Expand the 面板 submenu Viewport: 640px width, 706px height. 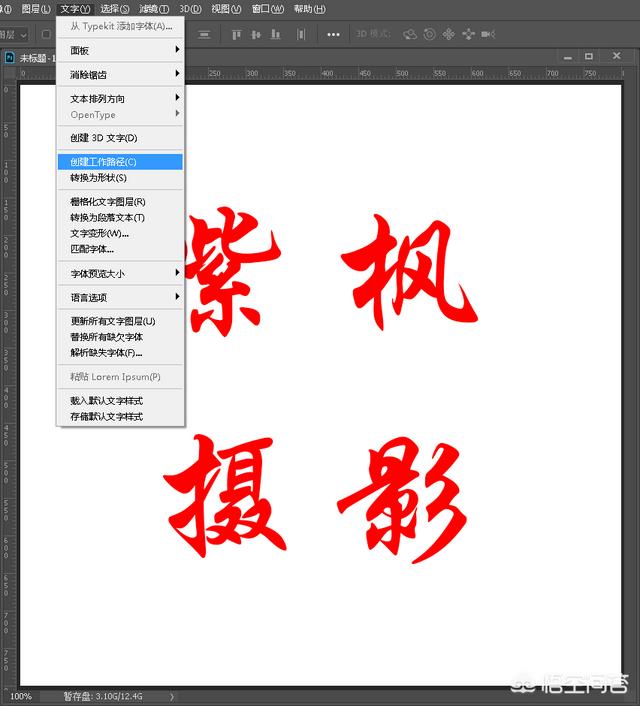click(x=120, y=50)
